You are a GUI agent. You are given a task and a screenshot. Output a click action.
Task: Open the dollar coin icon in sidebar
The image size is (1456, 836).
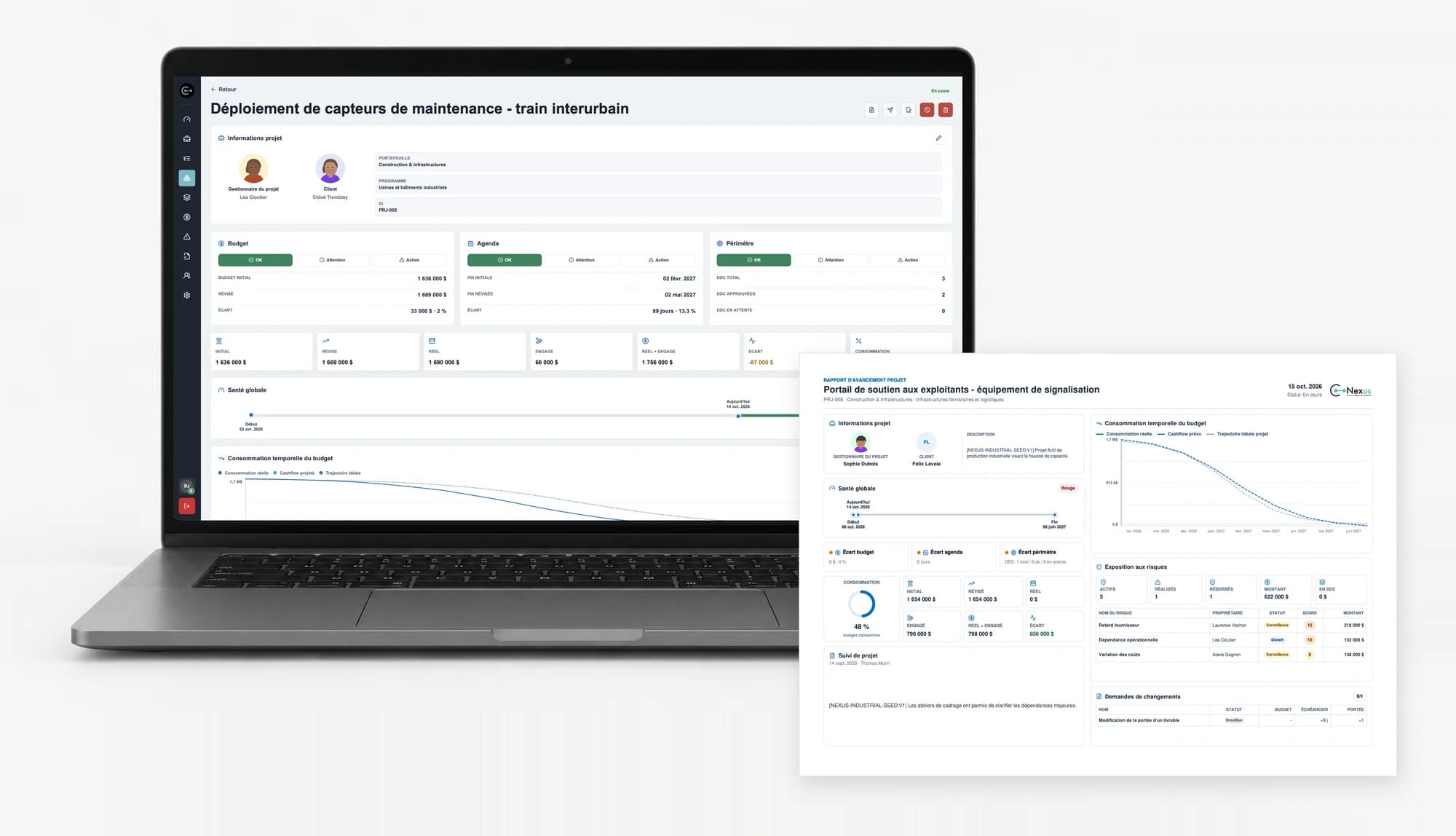(187, 217)
